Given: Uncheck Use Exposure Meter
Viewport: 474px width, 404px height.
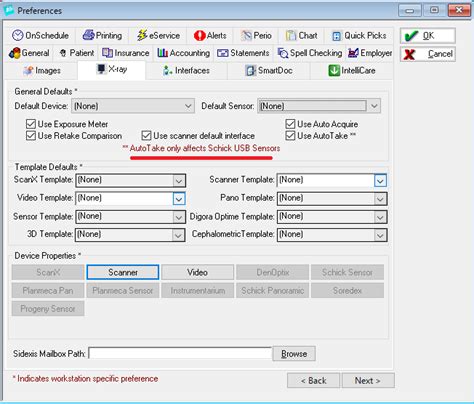Looking at the screenshot, I should (31, 124).
